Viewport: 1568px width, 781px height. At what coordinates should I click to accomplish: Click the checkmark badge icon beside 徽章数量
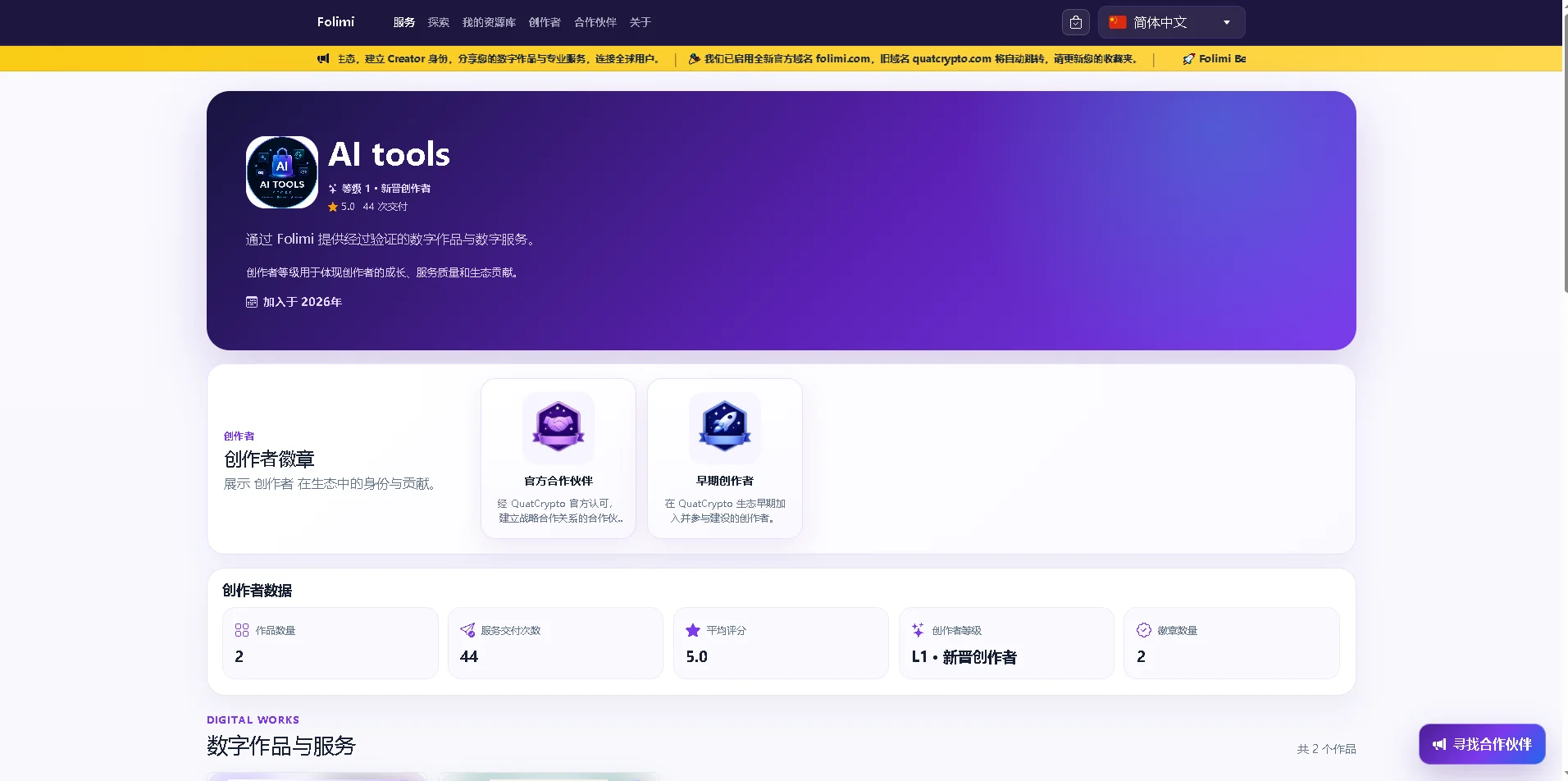click(1144, 630)
